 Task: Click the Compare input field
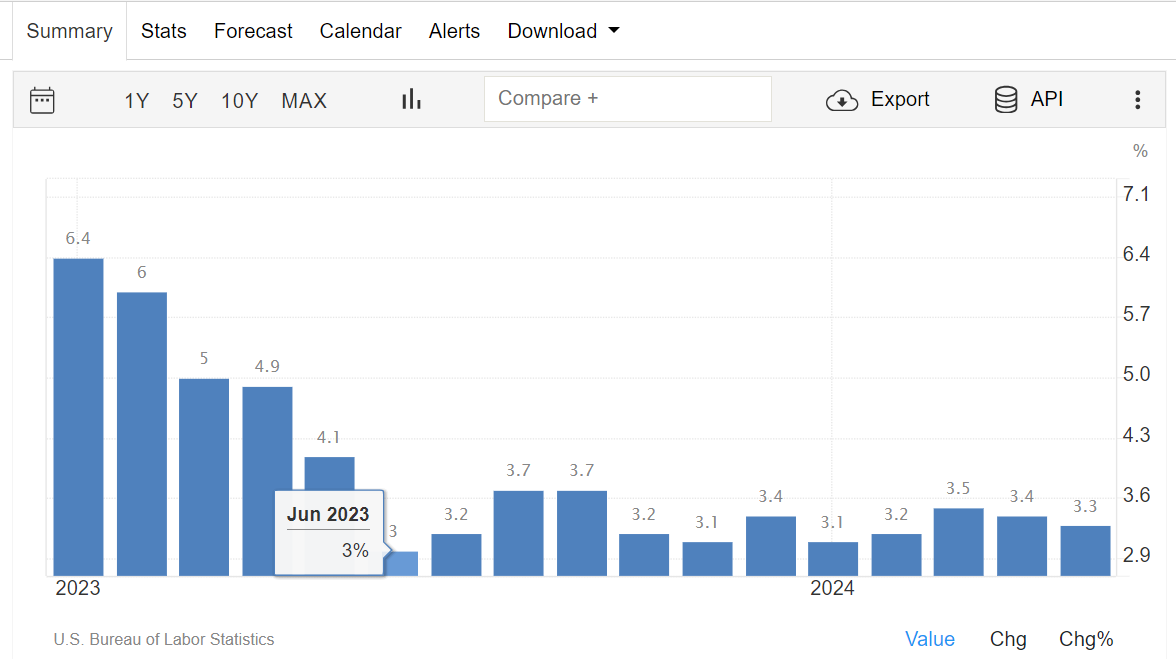coord(627,99)
